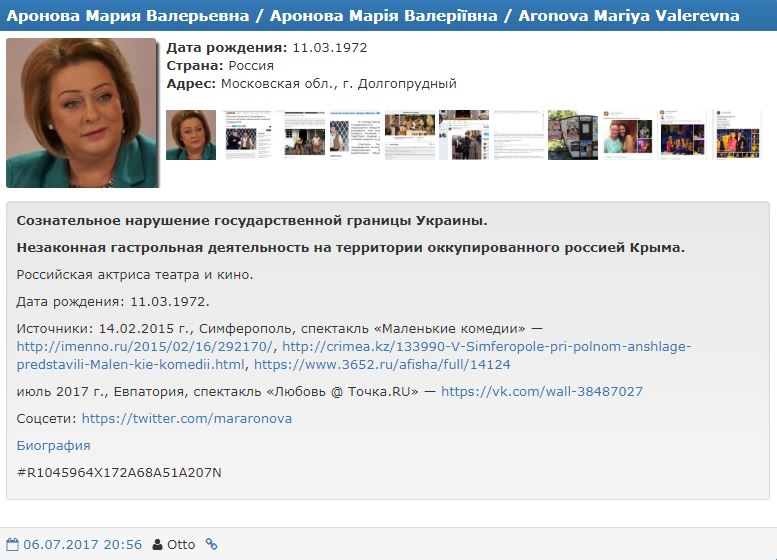Open the seventh thumbnail, mostly white page
Screen dimensions: 777x560
518,135
